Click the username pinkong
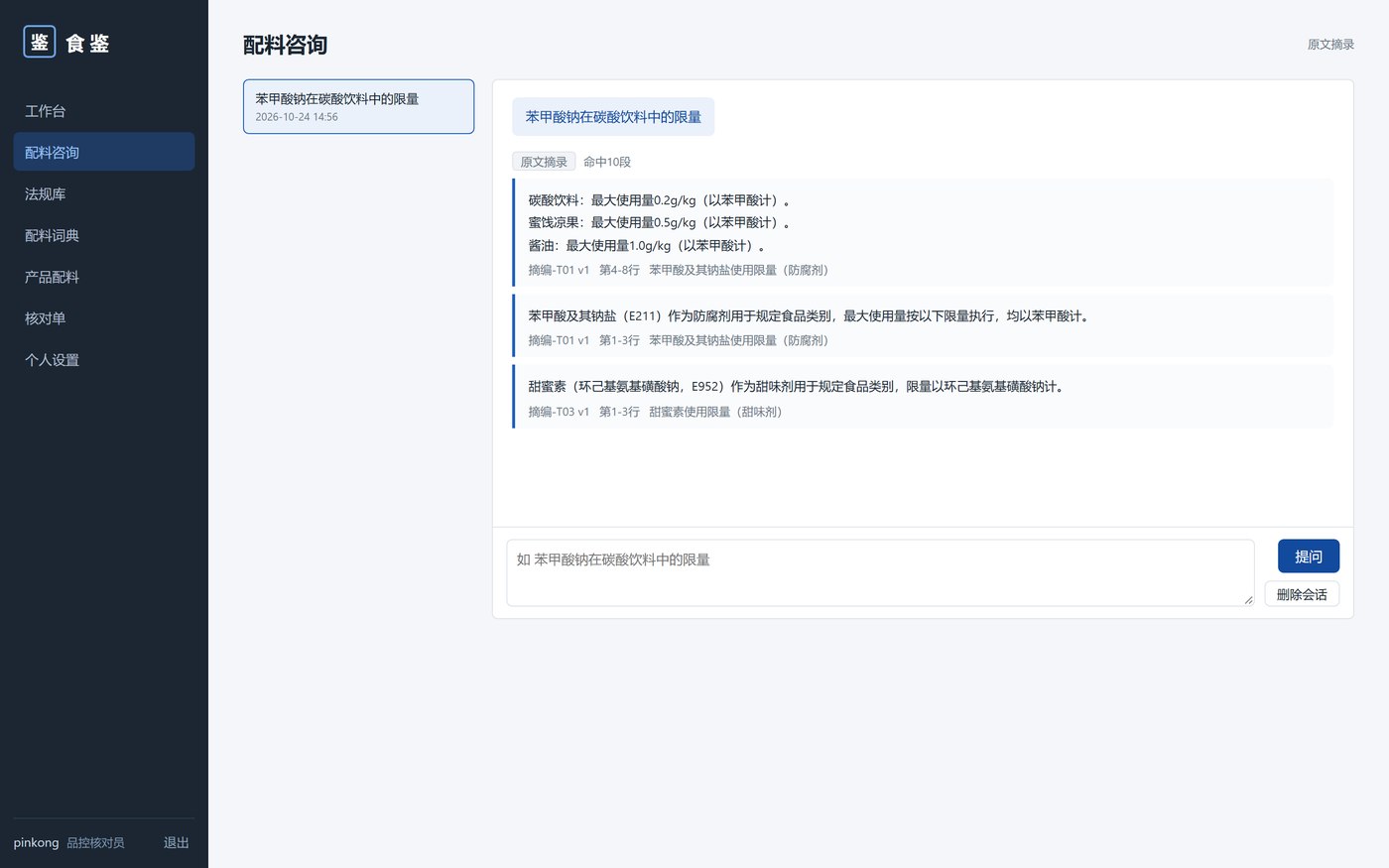 (x=36, y=842)
